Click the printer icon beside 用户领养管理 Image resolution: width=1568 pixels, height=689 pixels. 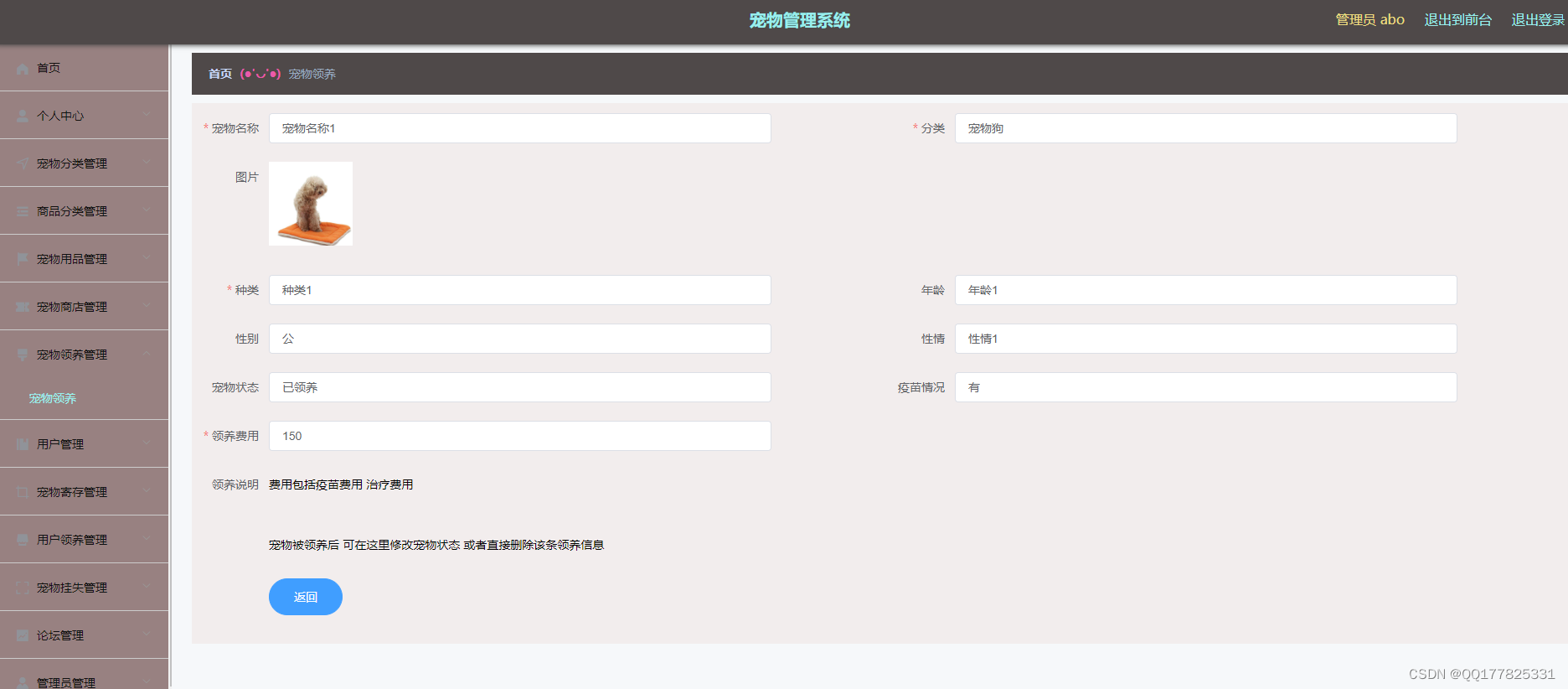pos(23,541)
